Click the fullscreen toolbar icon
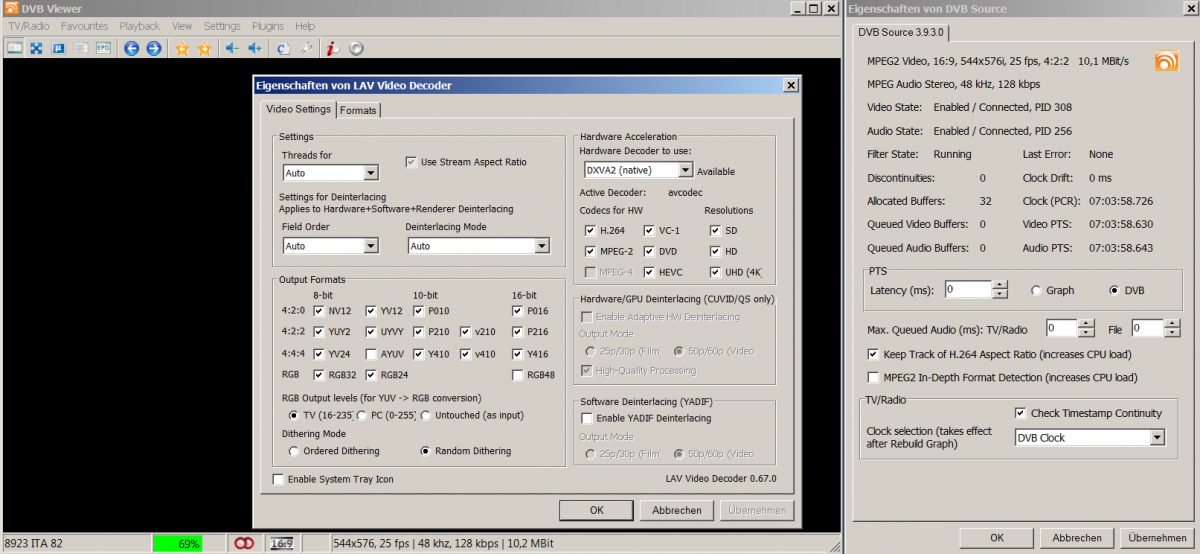 pos(36,48)
